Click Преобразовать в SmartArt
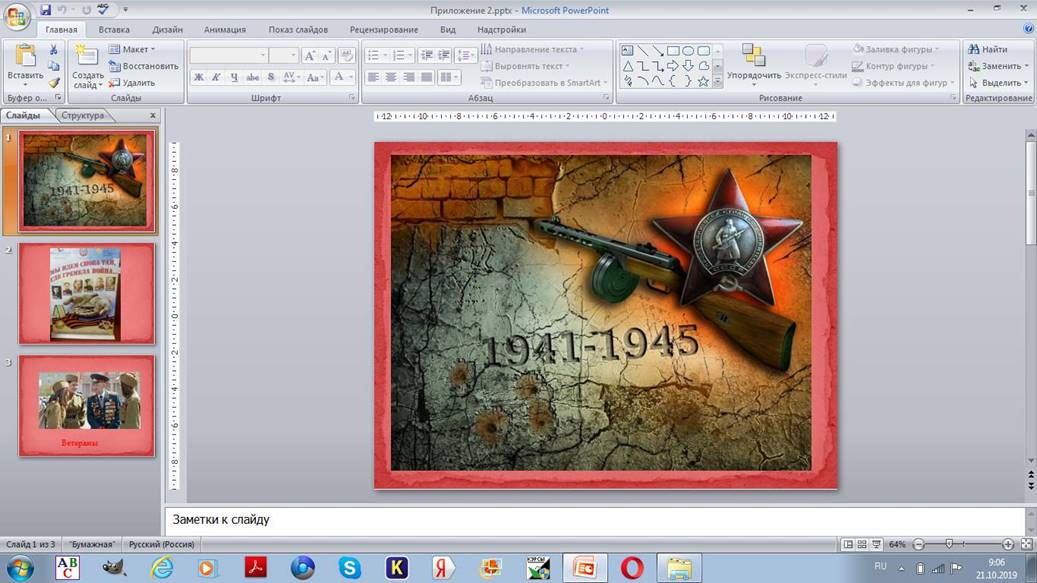This screenshot has height=583, width=1037. (x=544, y=83)
